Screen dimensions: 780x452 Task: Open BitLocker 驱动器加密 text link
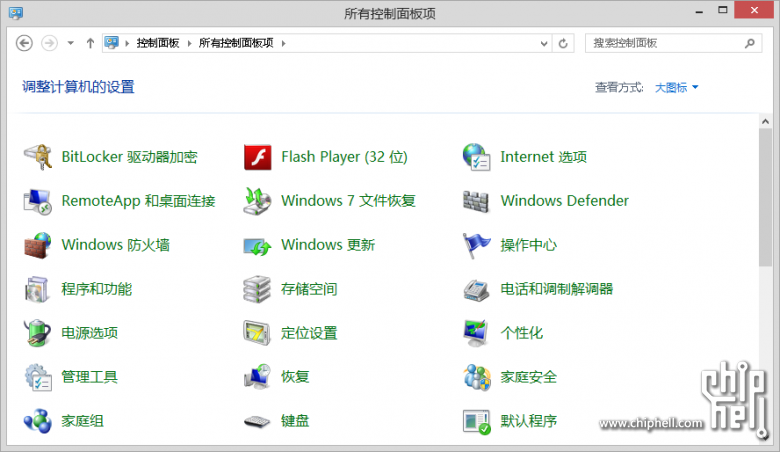(129, 157)
